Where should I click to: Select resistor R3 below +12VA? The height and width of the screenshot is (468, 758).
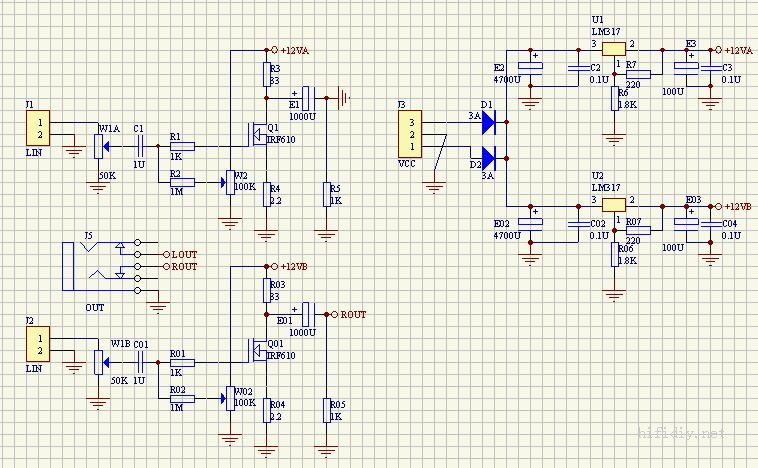point(267,75)
